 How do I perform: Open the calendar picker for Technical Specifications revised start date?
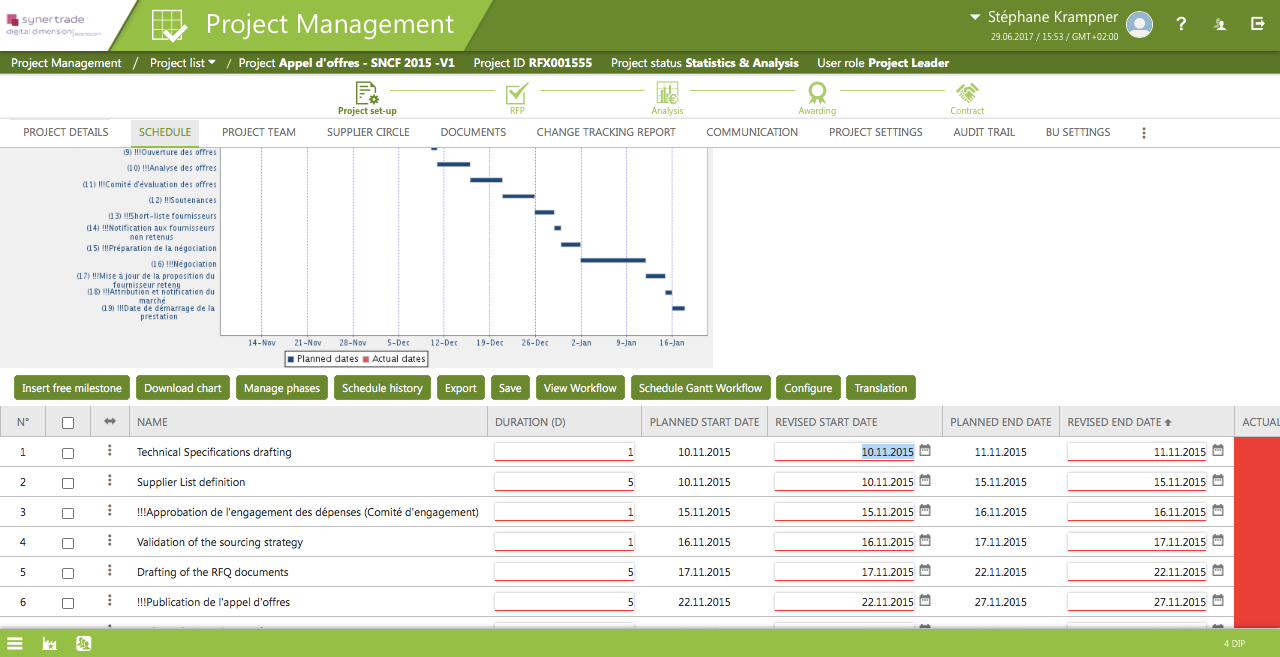(x=923, y=451)
